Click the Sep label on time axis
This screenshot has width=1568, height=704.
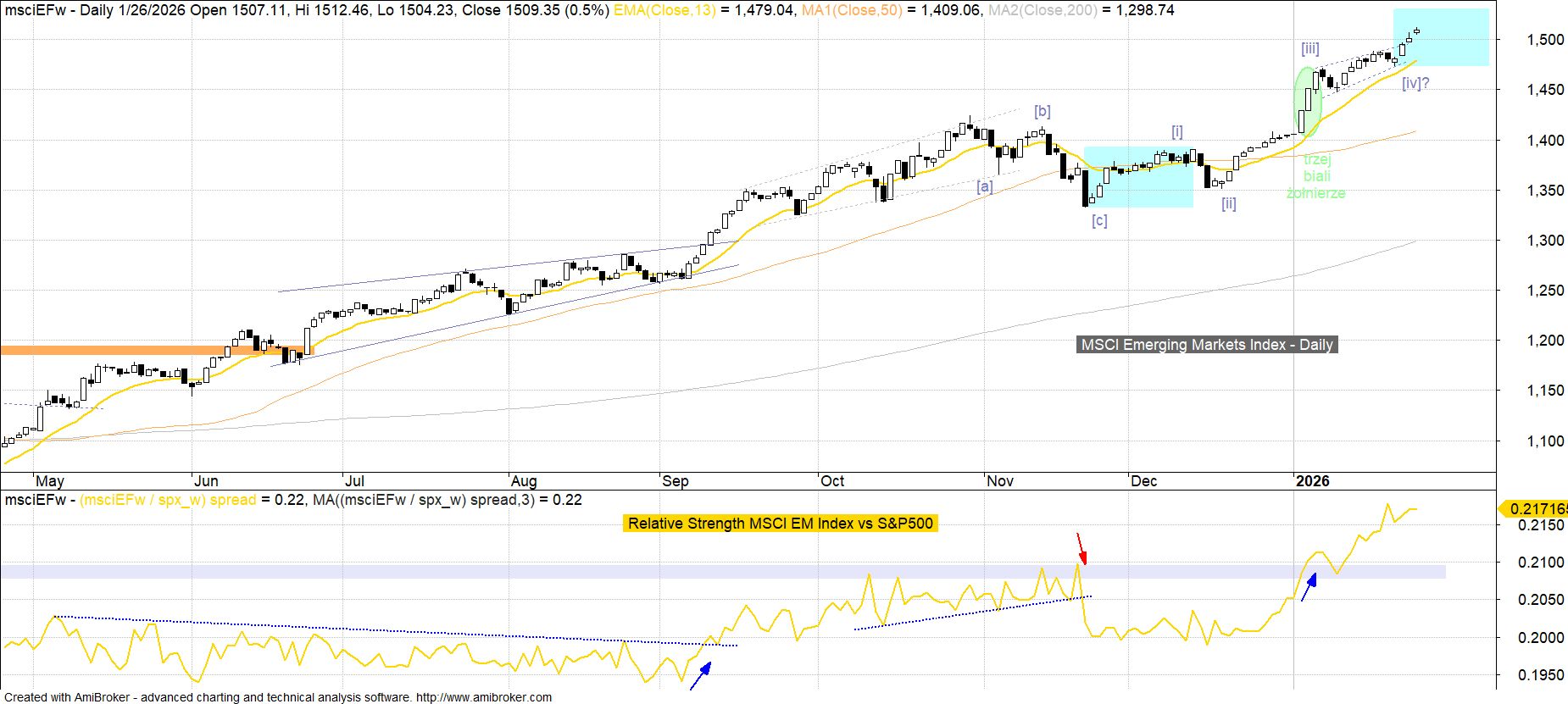point(676,481)
